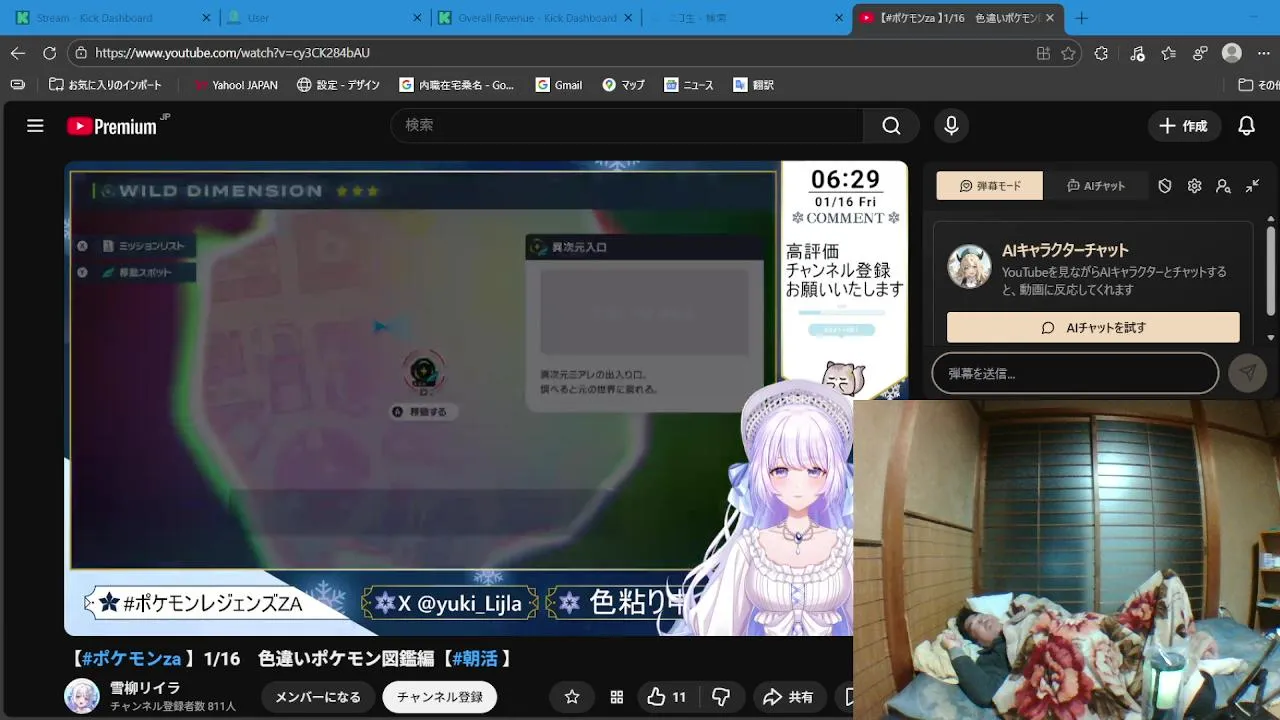Open media control music note icon
This screenshot has height=720, width=1280.
pyautogui.click(x=1137, y=53)
